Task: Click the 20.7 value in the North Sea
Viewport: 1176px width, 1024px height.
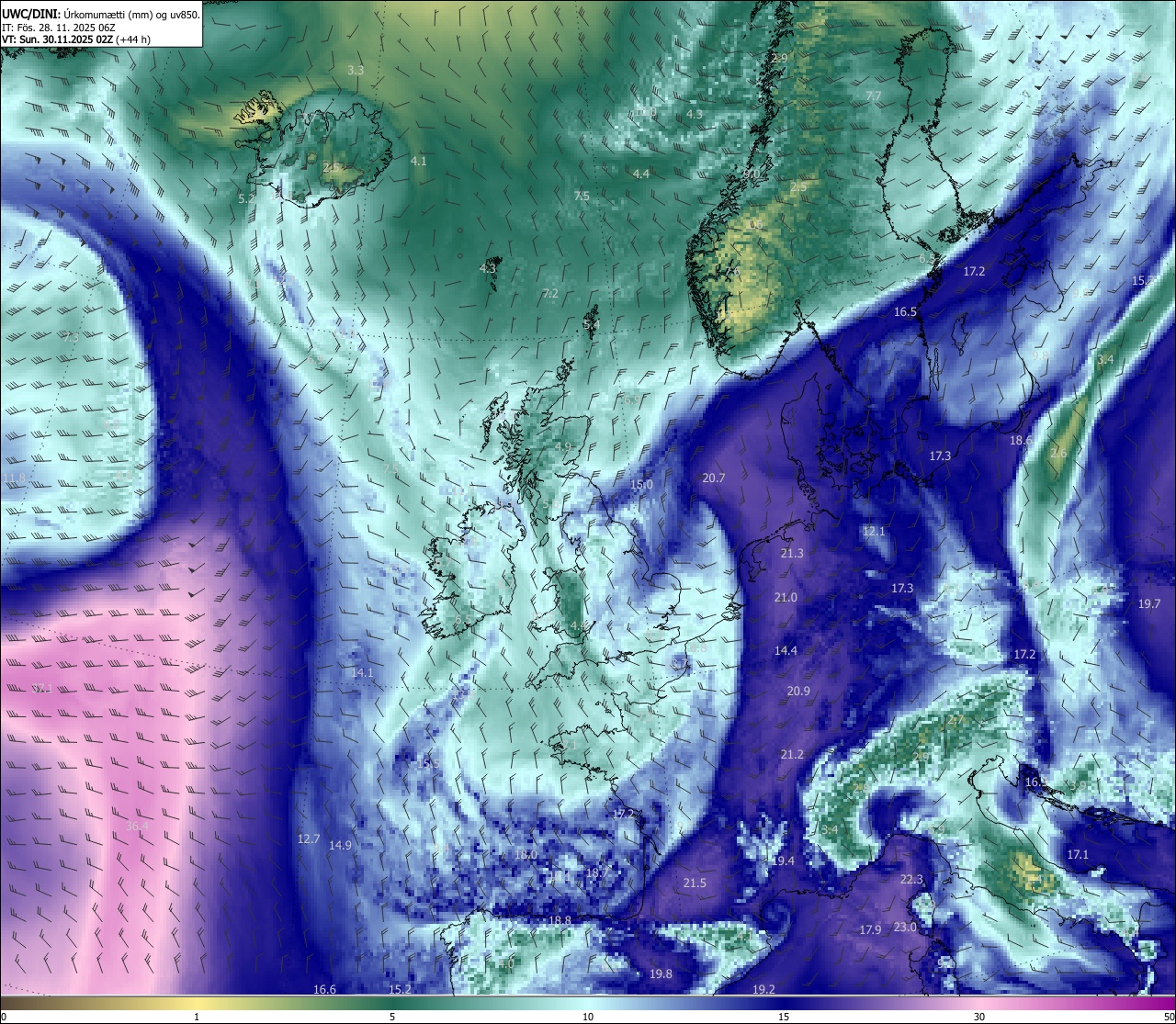Action: tap(713, 478)
